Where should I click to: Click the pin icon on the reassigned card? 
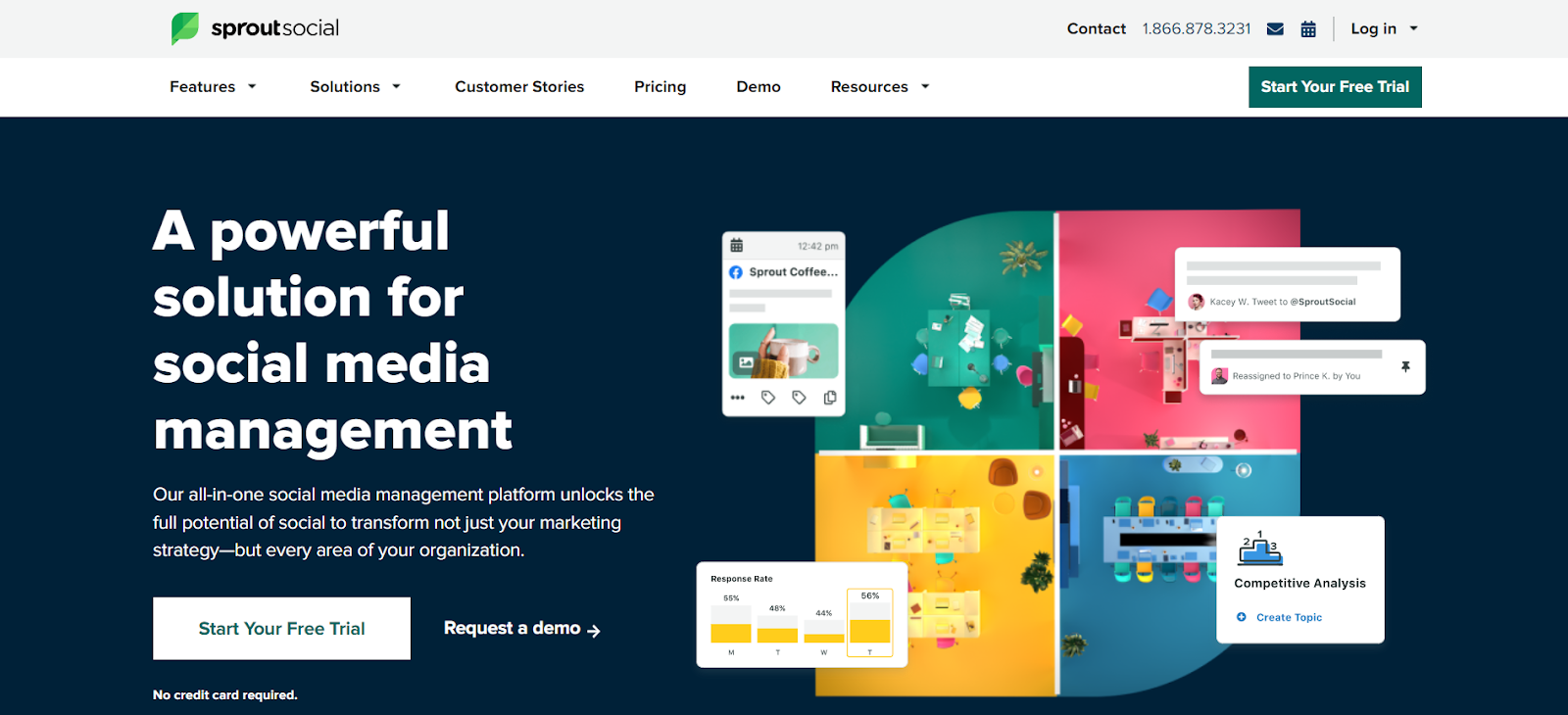(1405, 366)
